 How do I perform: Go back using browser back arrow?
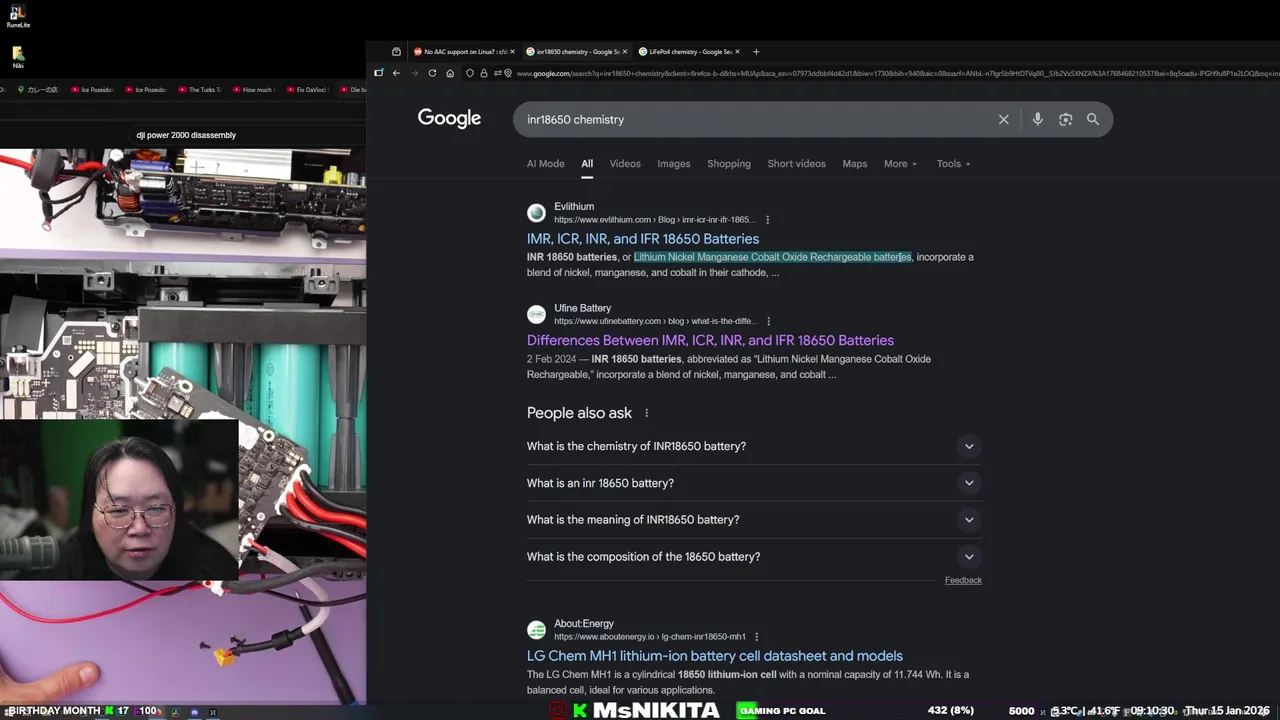(396, 73)
